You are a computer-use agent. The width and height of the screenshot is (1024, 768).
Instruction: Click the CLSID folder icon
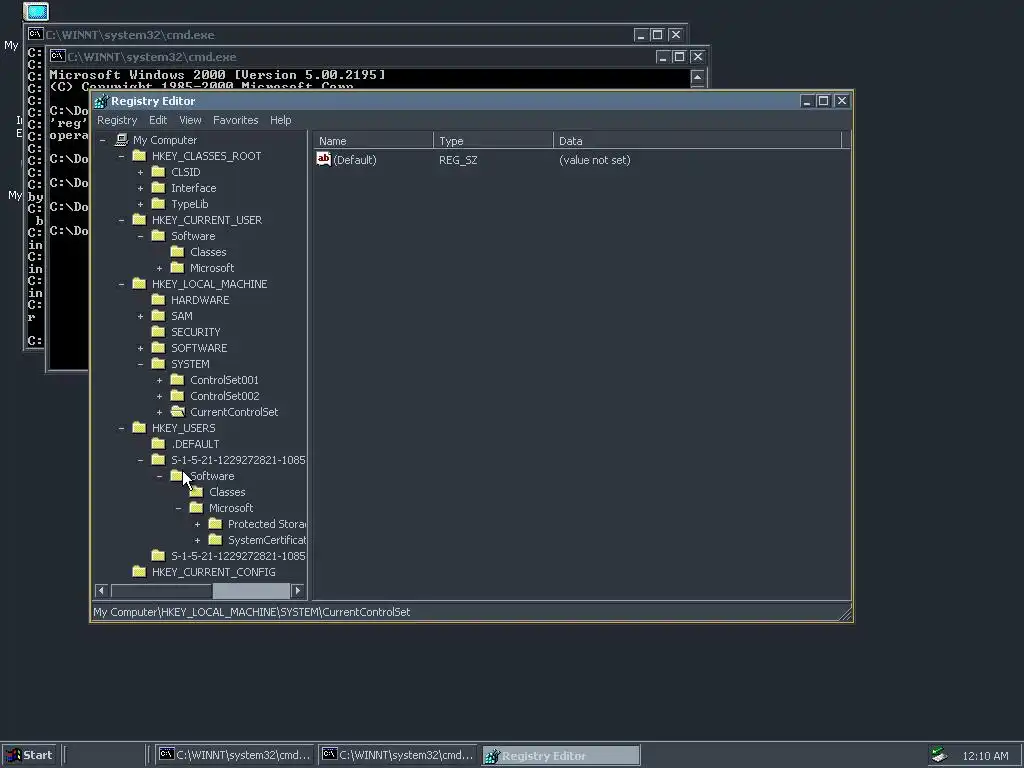coord(158,172)
